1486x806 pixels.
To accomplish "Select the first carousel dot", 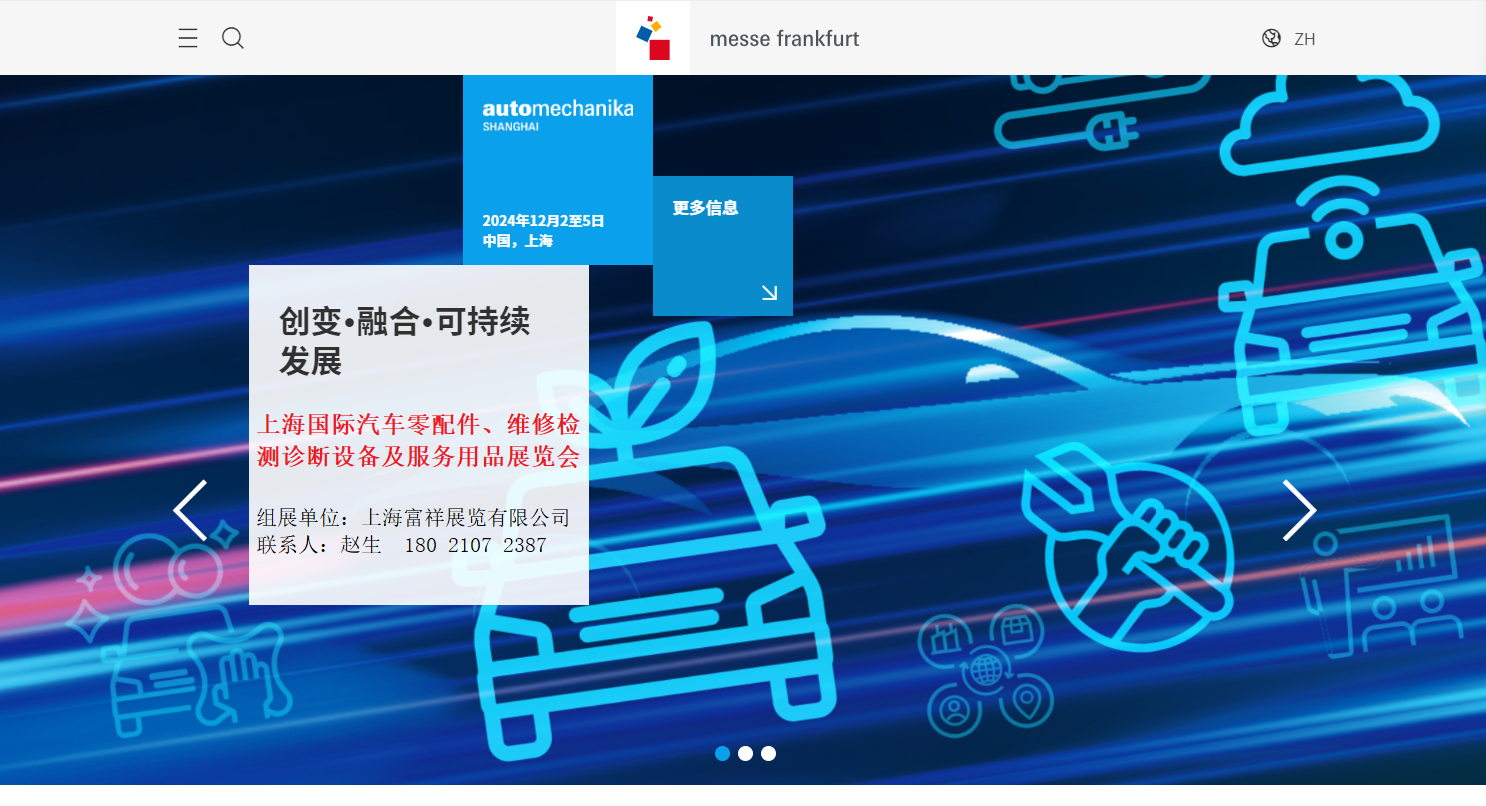I will click(x=722, y=753).
